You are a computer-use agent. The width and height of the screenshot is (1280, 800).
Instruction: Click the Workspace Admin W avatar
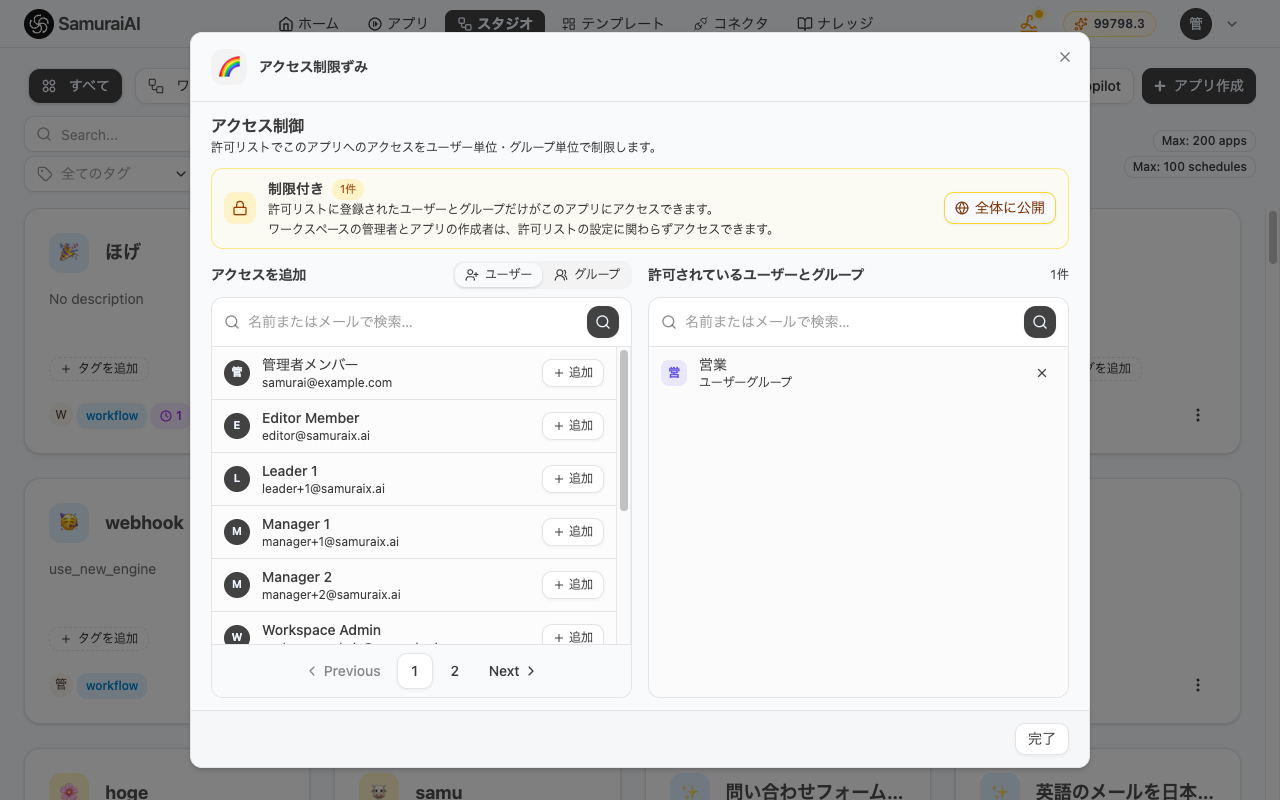[x=237, y=635]
